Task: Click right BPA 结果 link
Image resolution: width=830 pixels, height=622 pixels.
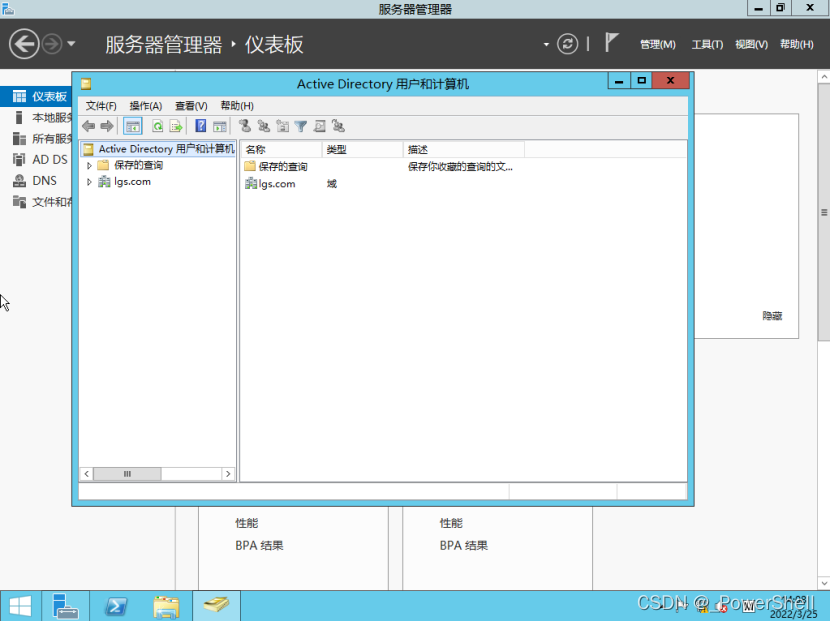Action: (x=464, y=545)
